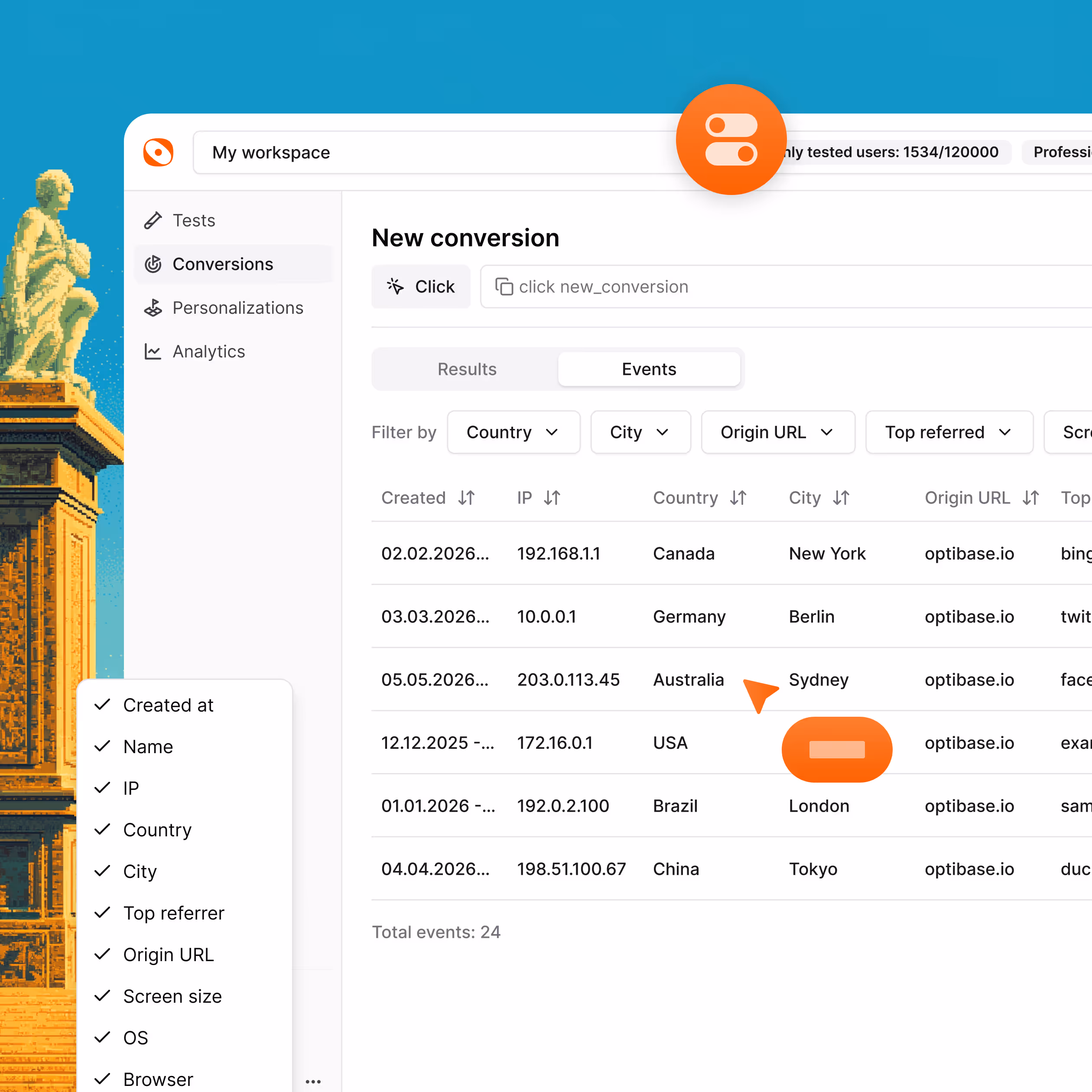The image size is (1092, 1092).
Task: Click the Created column sort arrows
Action: (466, 498)
